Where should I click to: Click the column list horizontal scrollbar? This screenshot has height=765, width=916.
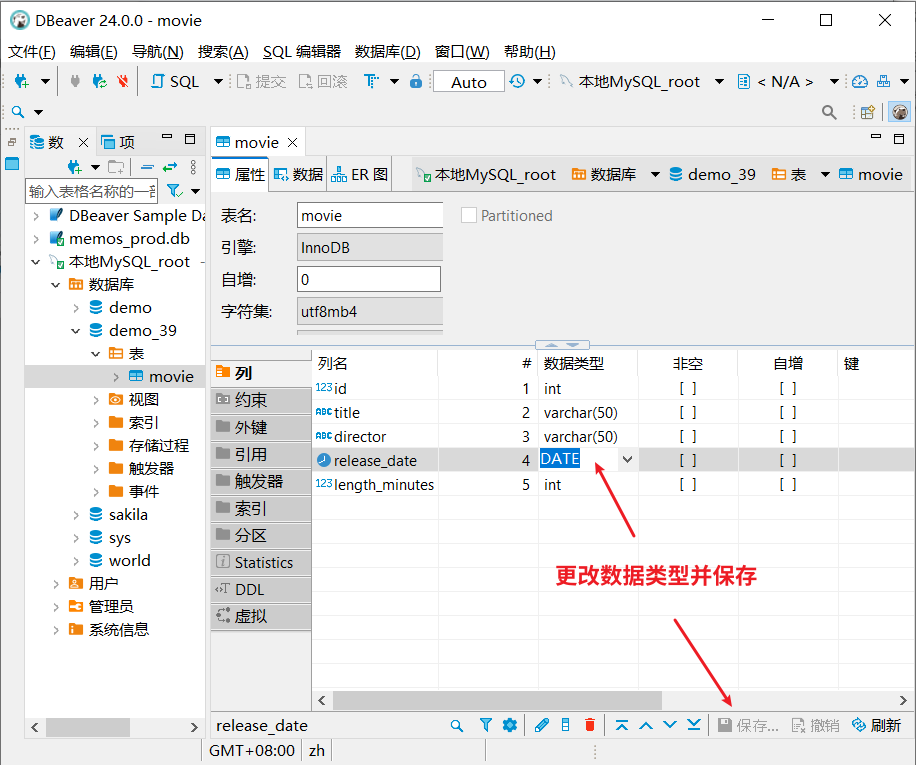point(497,700)
